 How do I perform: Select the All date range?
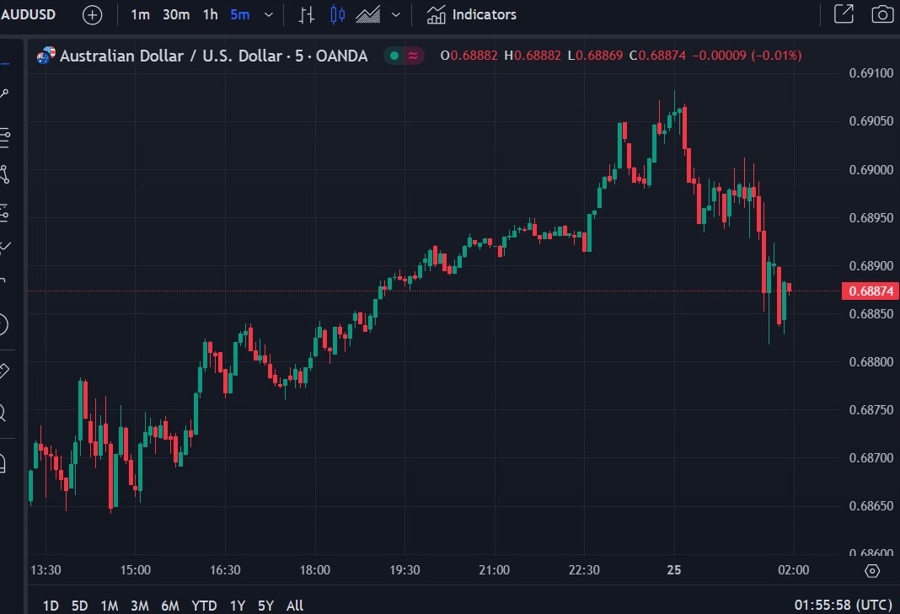[294, 605]
